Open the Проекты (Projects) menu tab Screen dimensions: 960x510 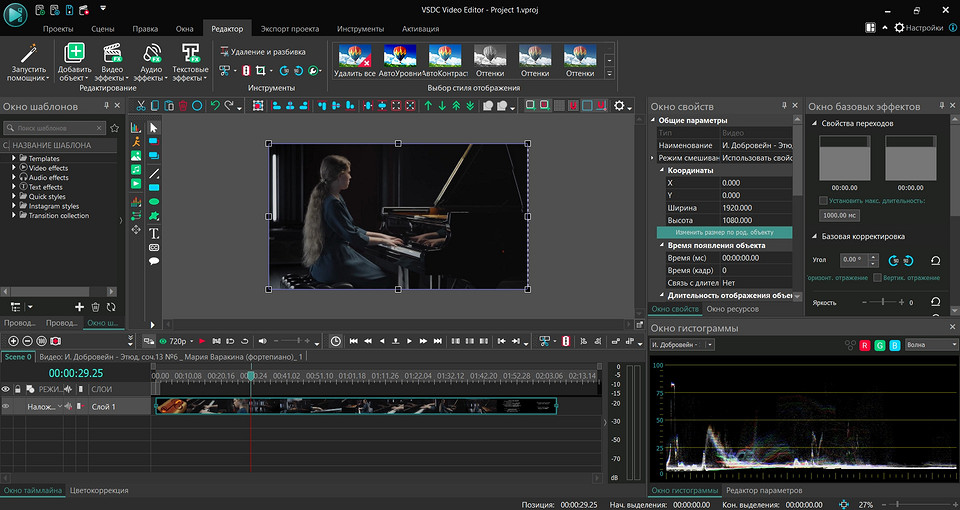click(58, 29)
